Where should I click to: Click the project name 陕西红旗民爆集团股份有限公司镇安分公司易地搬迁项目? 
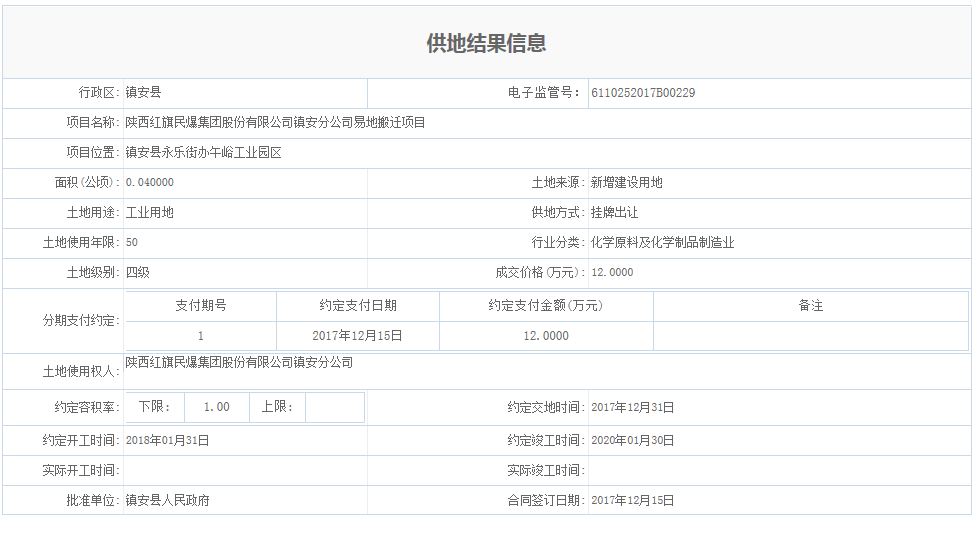[x=275, y=122]
